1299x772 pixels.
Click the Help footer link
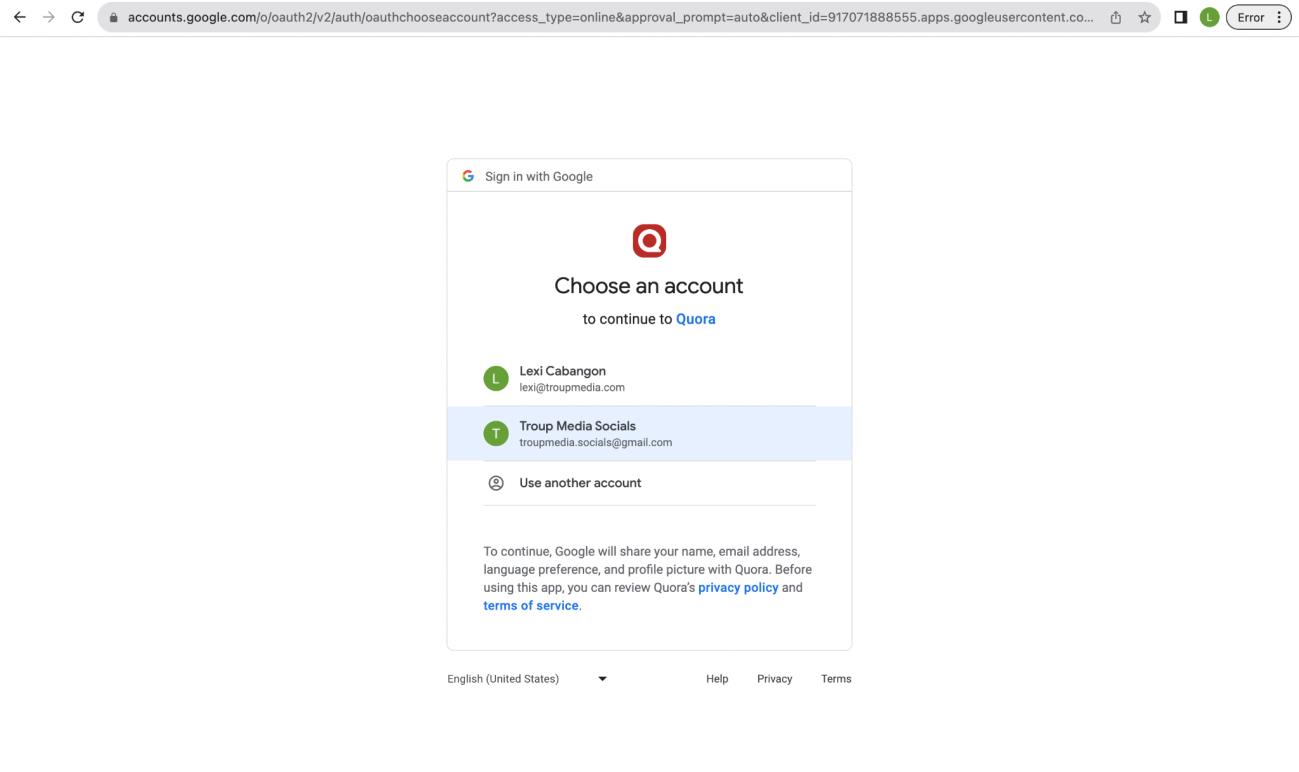(717, 679)
